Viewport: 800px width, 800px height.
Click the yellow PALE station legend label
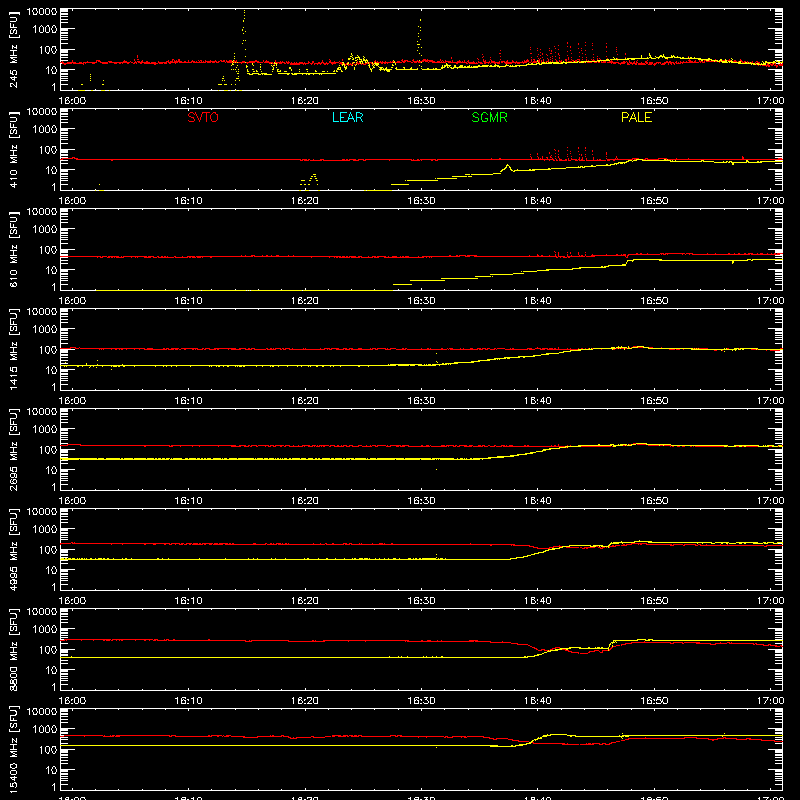pyautogui.click(x=636, y=117)
